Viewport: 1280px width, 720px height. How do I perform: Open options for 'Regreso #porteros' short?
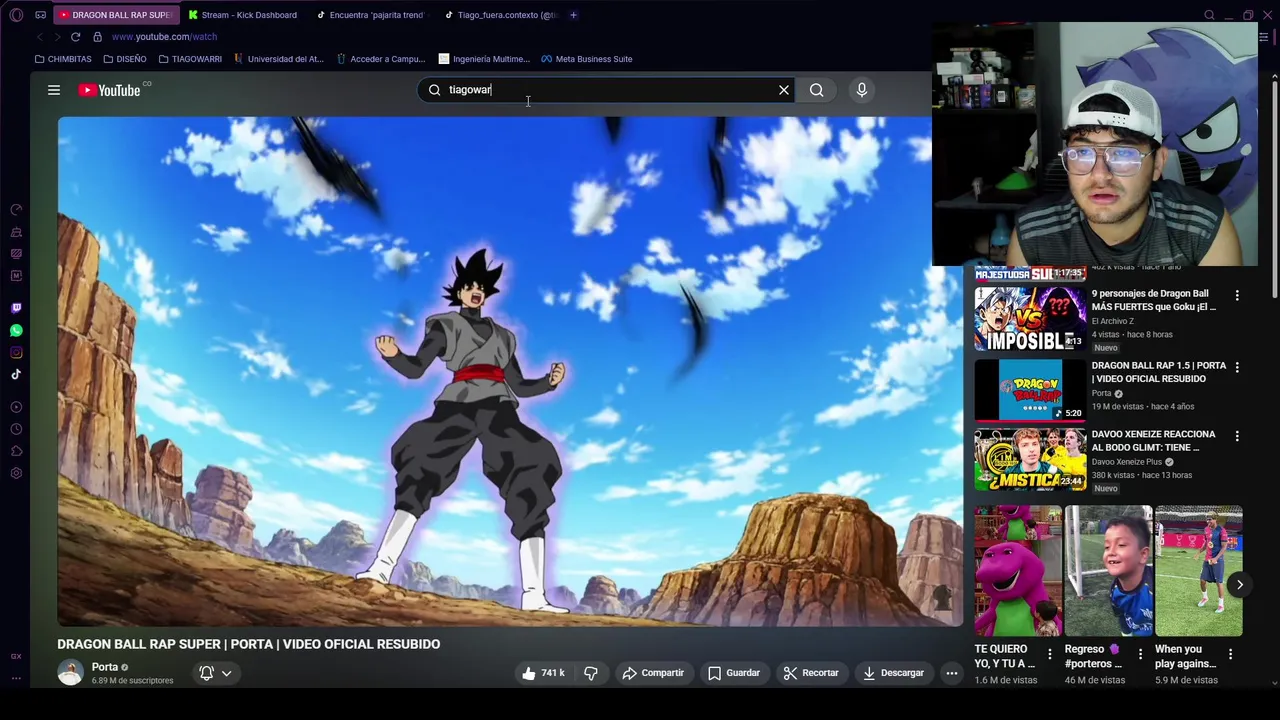[x=1140, y=655]
